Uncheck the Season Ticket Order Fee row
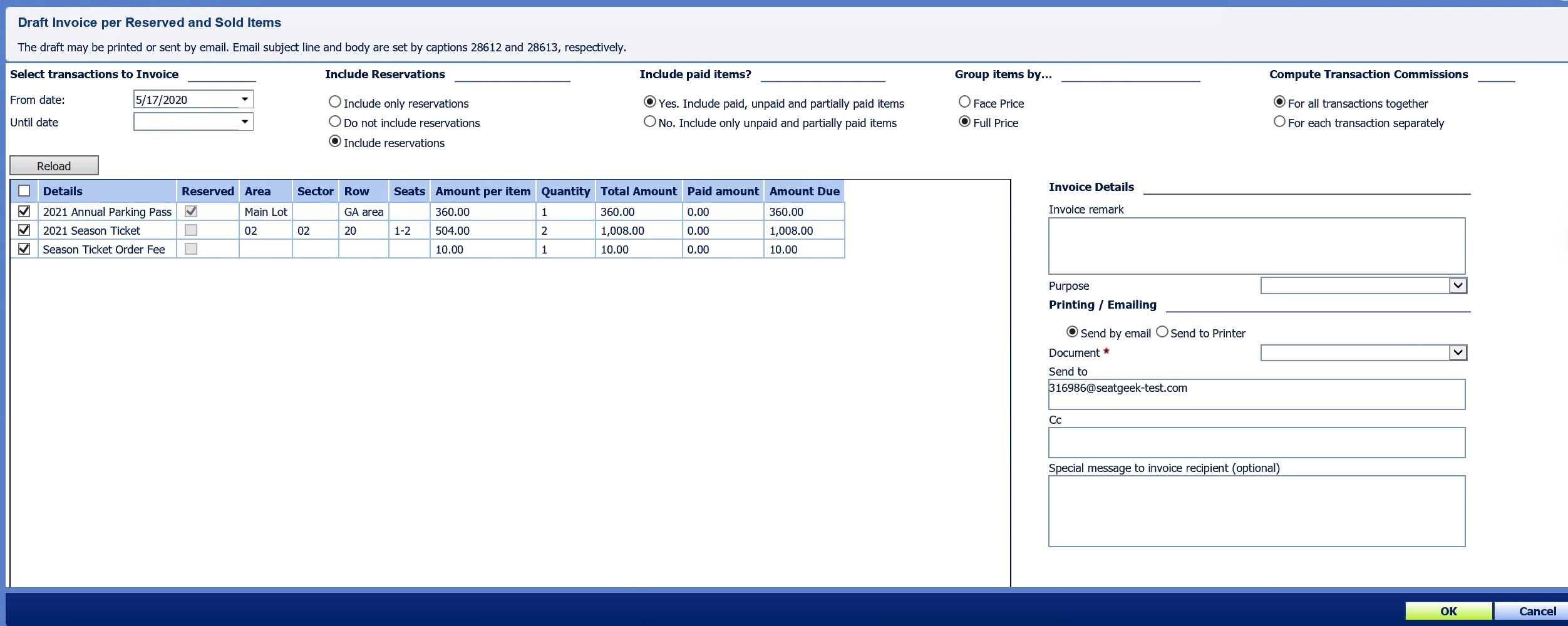This screenshot has height=626, width=1568. [23, 249]
